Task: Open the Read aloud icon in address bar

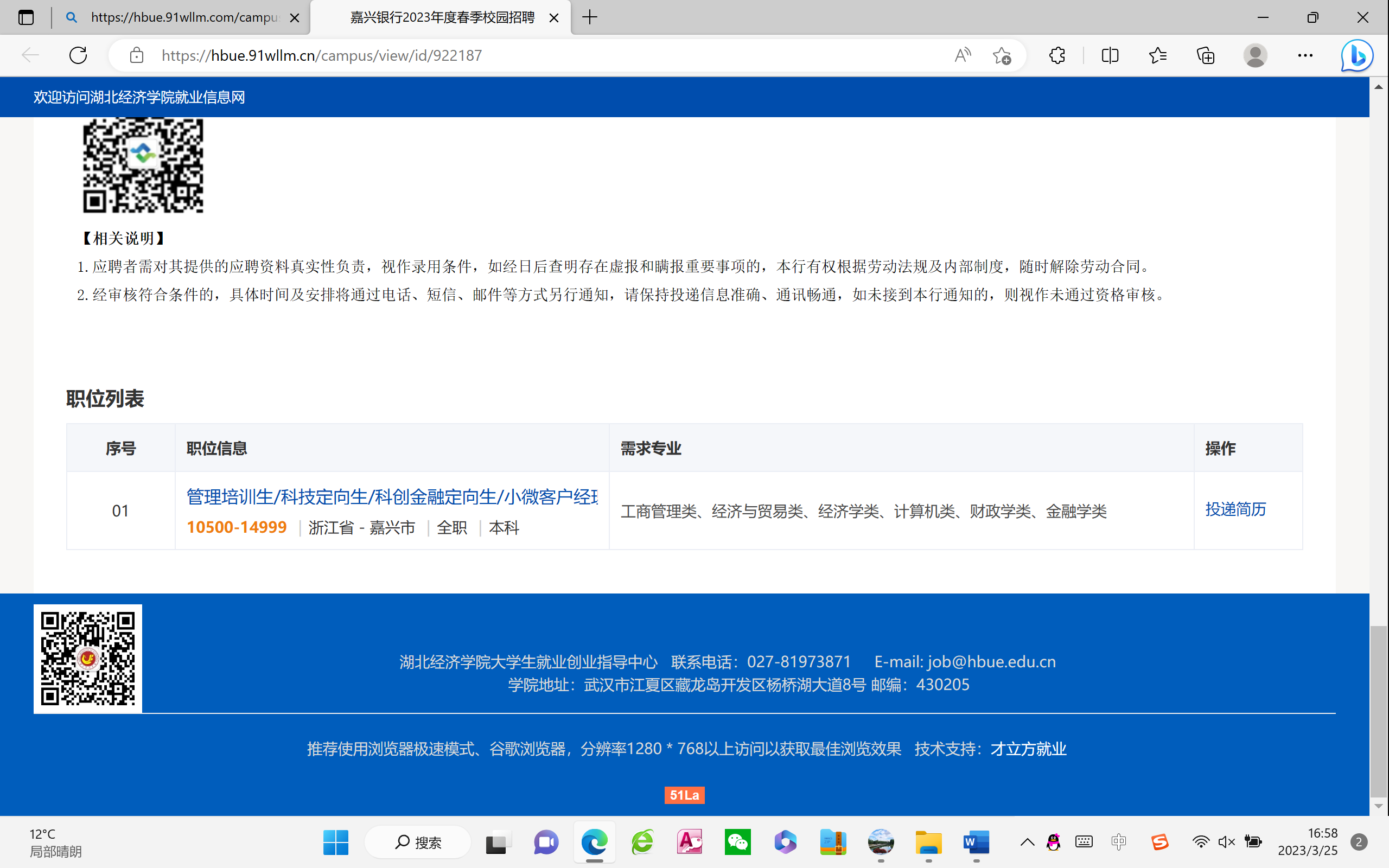Action: (x=963, y=55)
